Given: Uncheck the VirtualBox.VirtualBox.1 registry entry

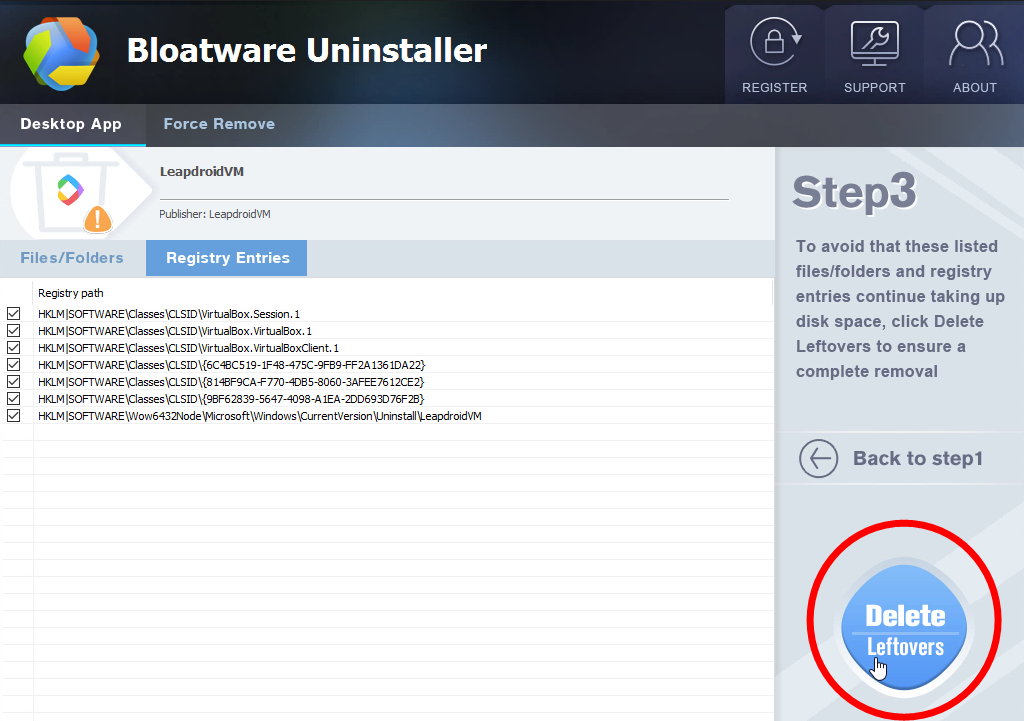Looking at the screenshot, I should pos(14,330).
